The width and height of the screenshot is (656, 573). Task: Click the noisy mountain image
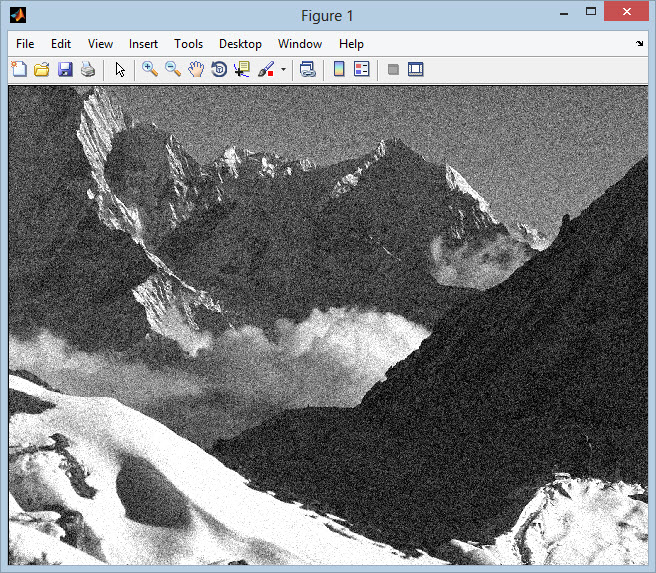(x=328, y=325)
